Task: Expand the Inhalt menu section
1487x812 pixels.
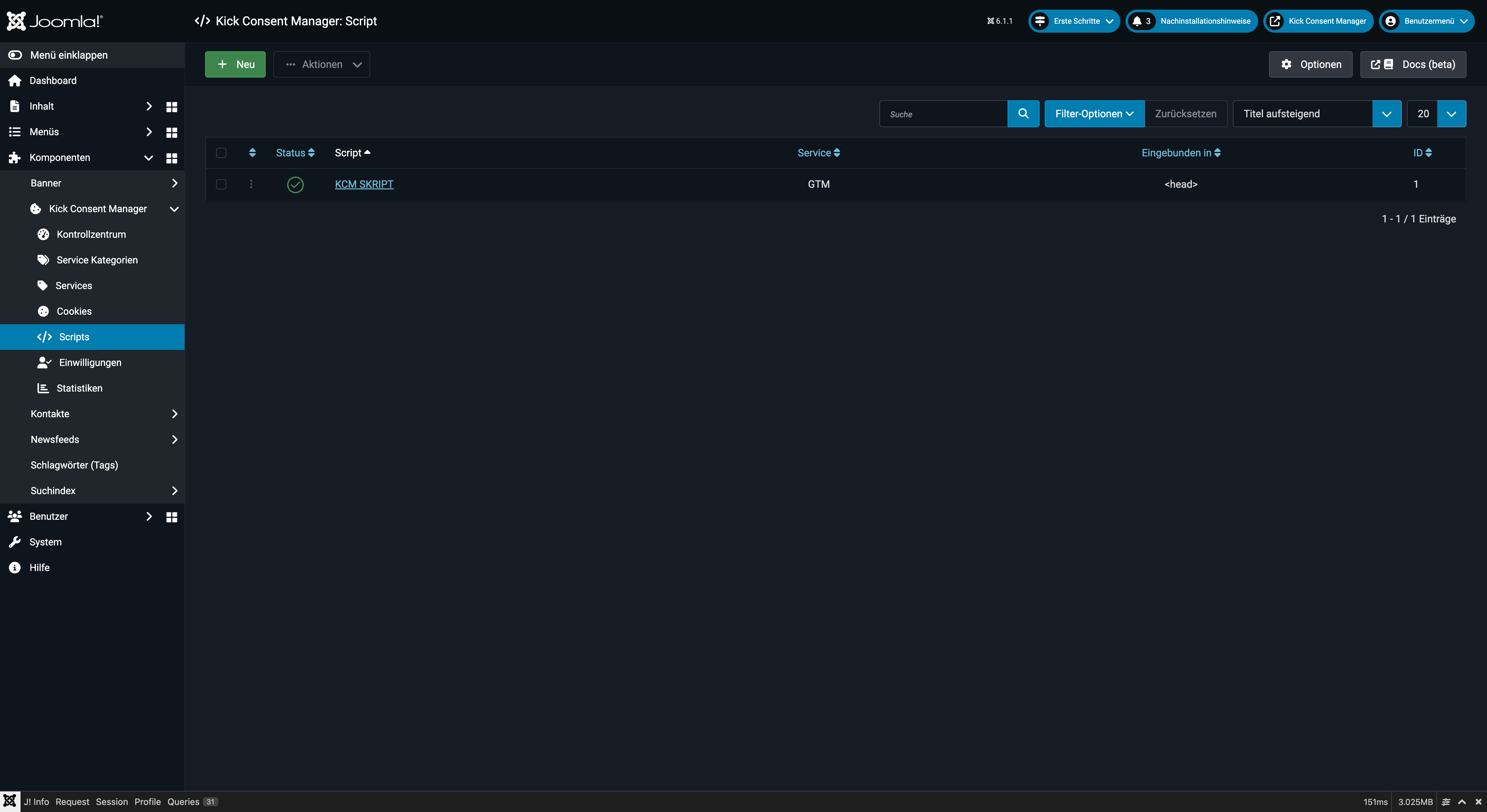Action: click(x=149, y=106)
